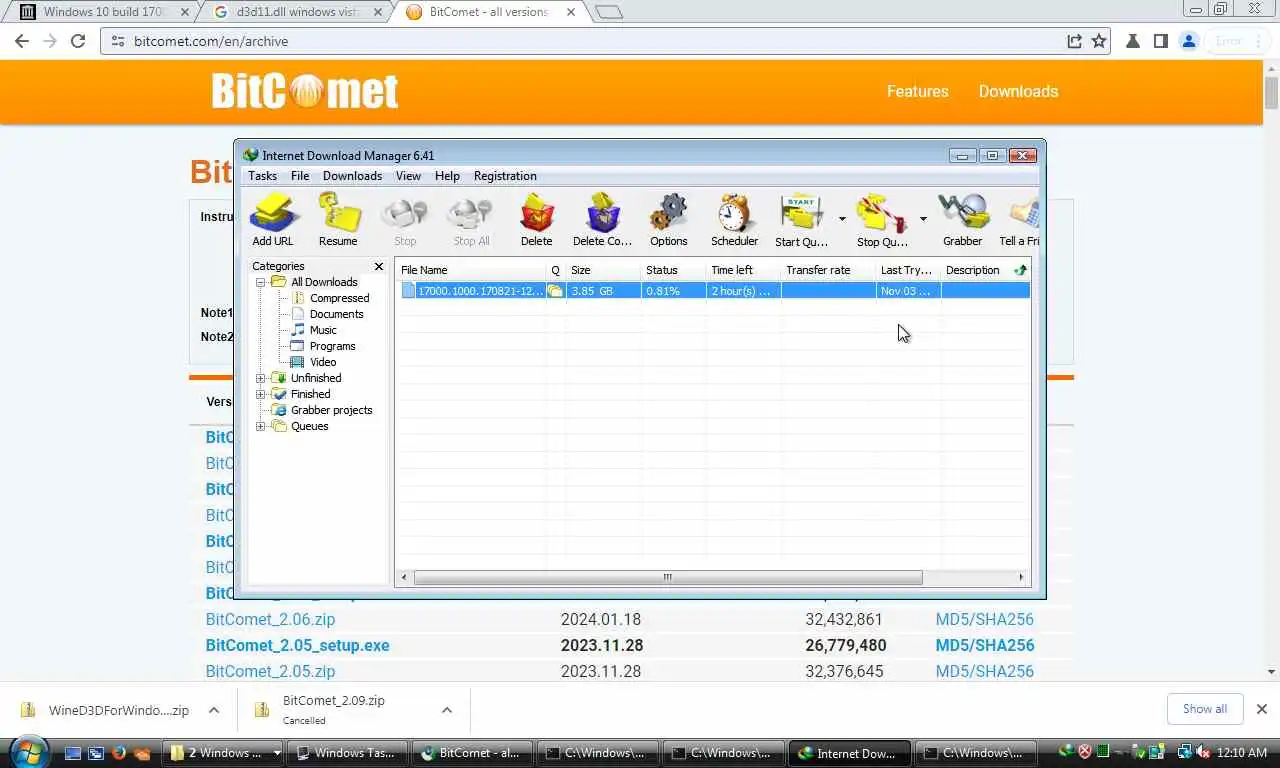The image size is (1280, 768).
Task: Click volume icon in system tray
Action: tap(1203, 752)
